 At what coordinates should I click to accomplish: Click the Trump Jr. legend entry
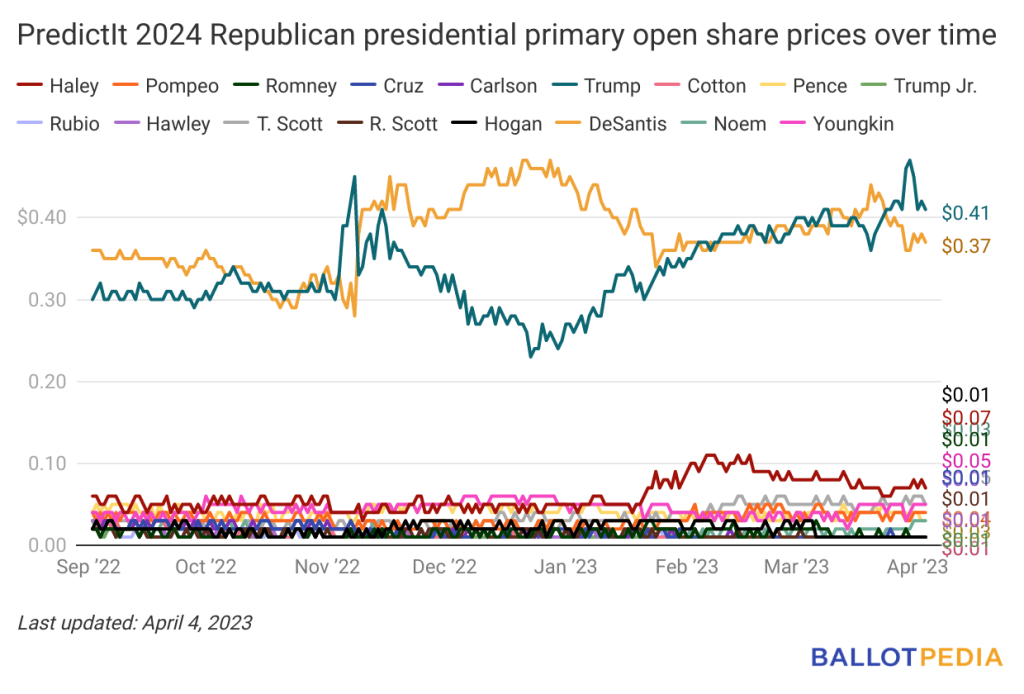920,86
